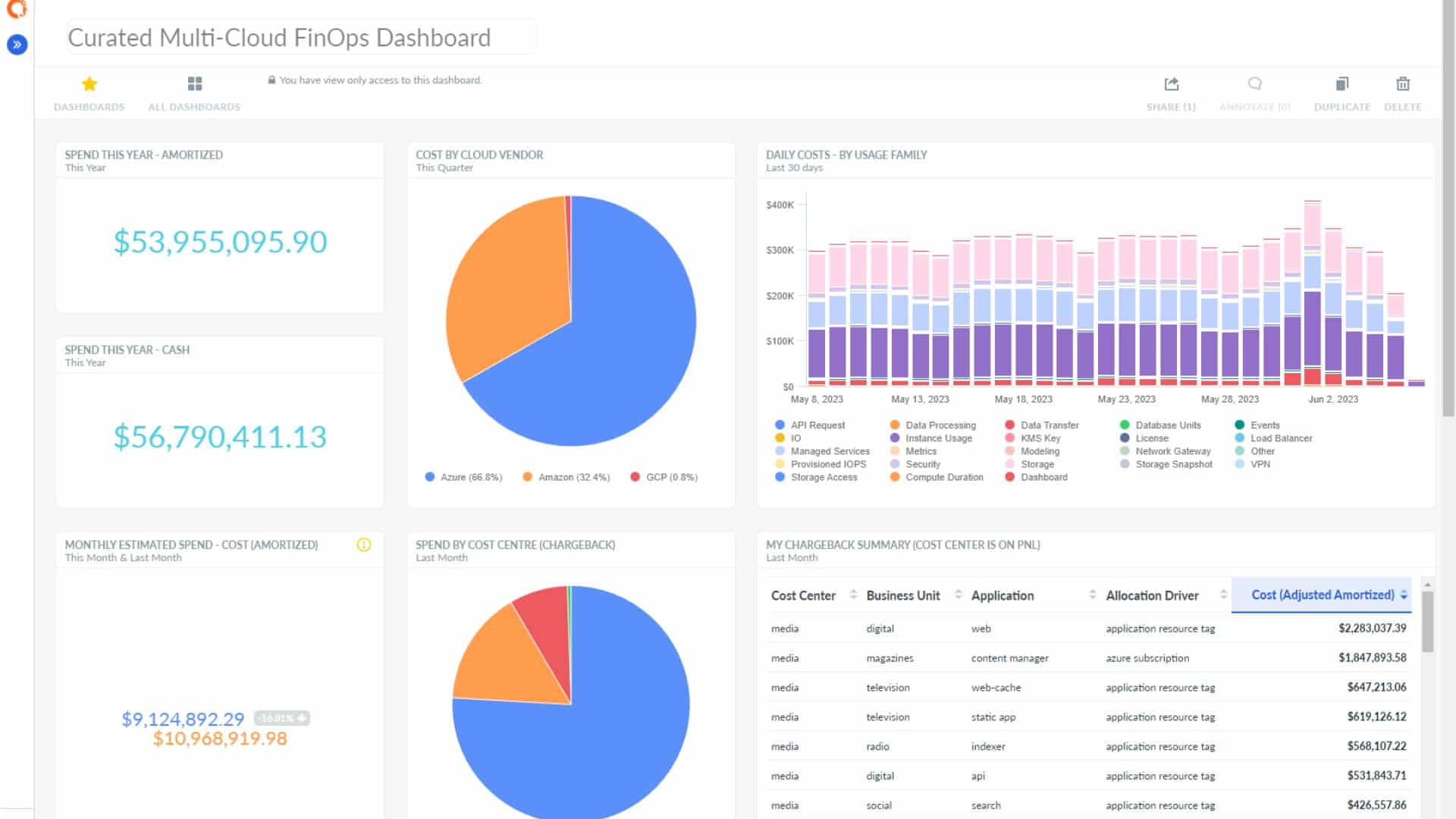Click the chargeback table scrollbar
This screenshot has width=1456, height=819.
click(1427, 622)
